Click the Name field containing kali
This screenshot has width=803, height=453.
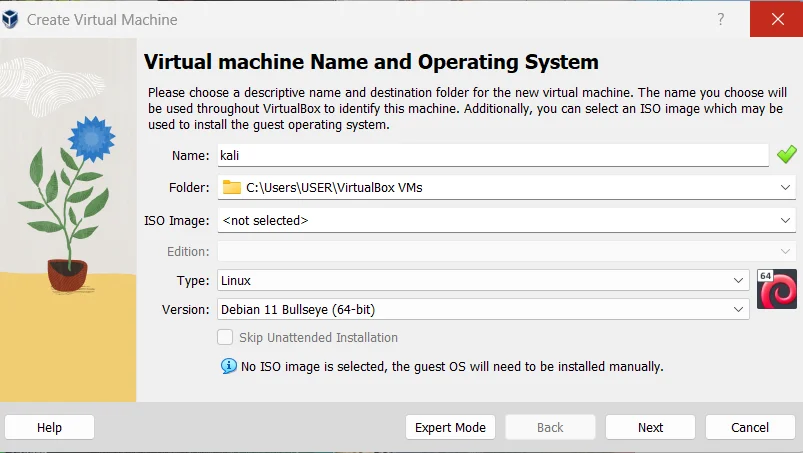(493, 155)
